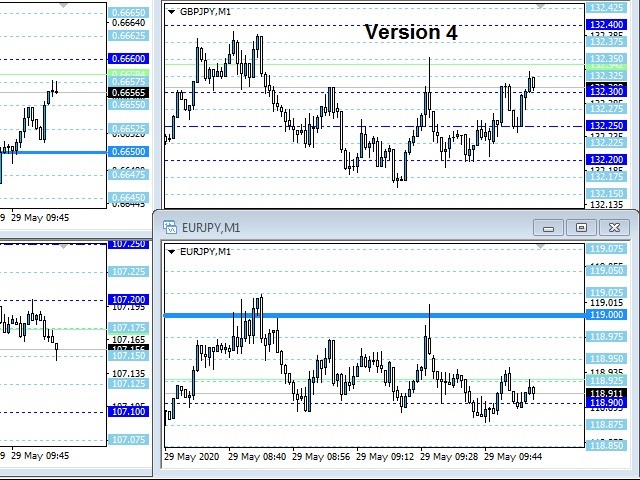Click the GBPJPY chart shift triangle marker
This screenshot has width=640, height=480.
pyautogui.click(x=540, y=6)
